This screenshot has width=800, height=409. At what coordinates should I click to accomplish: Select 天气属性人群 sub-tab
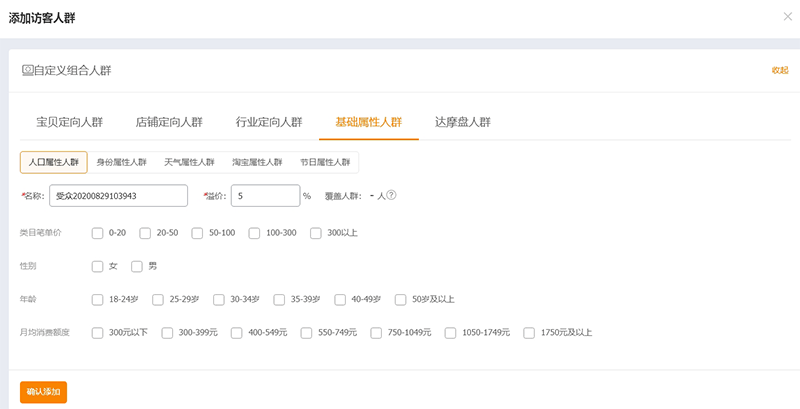click(x=189, y=162)
